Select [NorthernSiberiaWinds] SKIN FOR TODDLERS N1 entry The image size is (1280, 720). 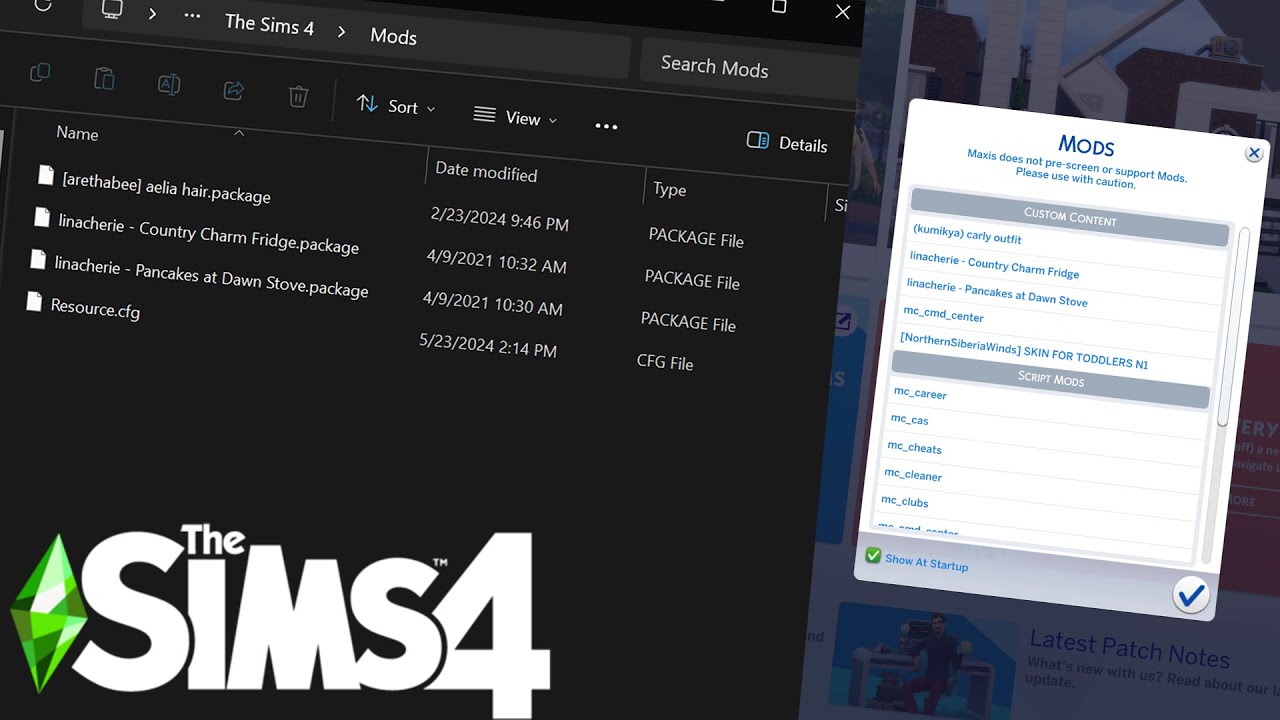(x=1024, y=351)
